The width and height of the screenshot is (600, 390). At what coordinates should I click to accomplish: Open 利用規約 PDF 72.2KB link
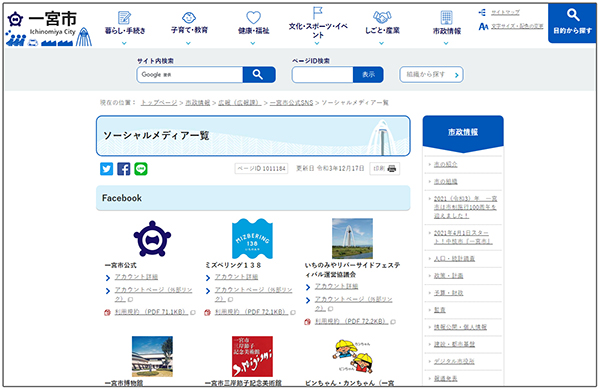coord(352,322)
